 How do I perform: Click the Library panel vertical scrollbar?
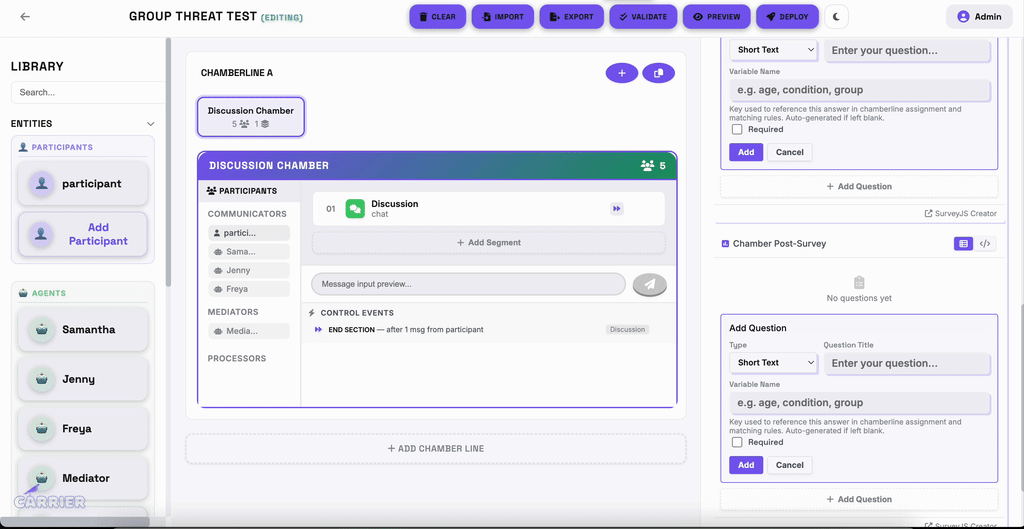168,163
